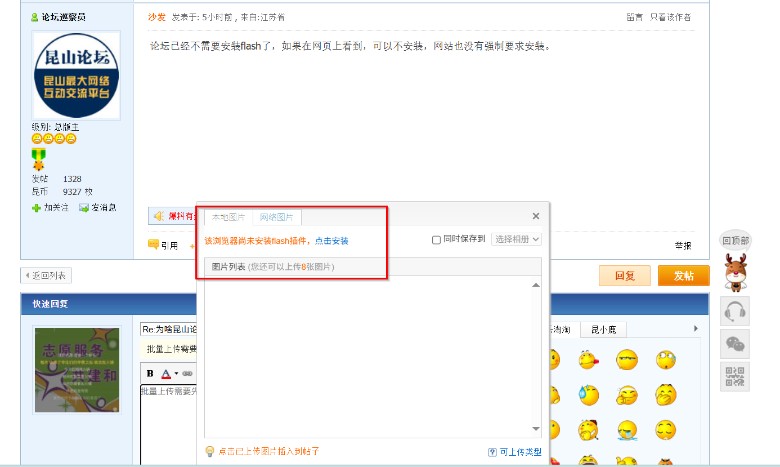
Task: Apply bold formatting in reply editor
Action: coord(150,373)
